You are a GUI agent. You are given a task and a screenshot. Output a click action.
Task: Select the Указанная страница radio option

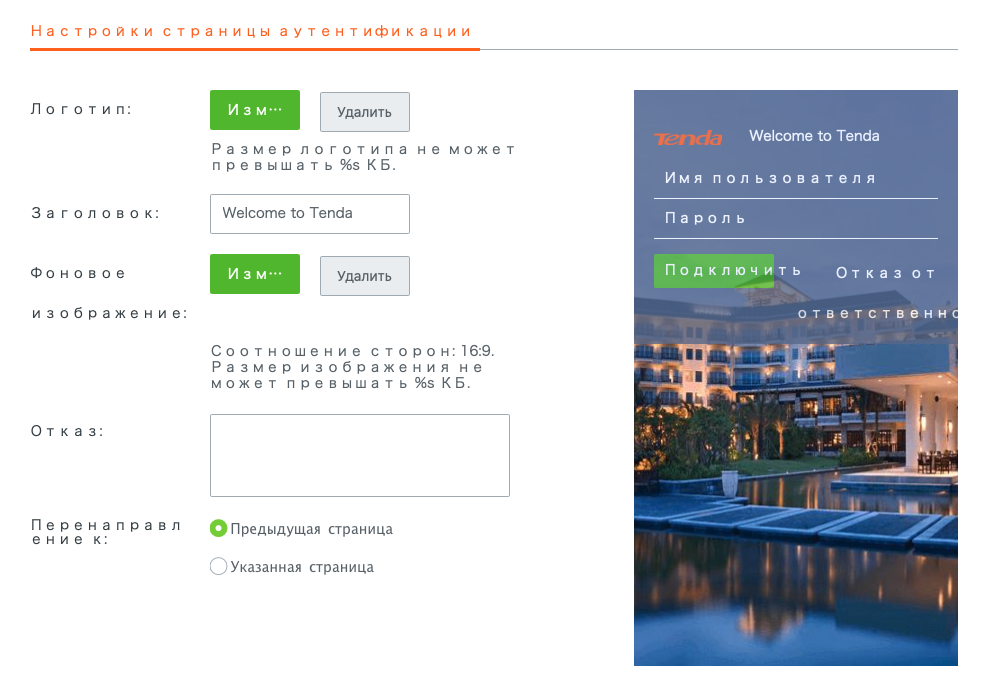click(219, 567)
